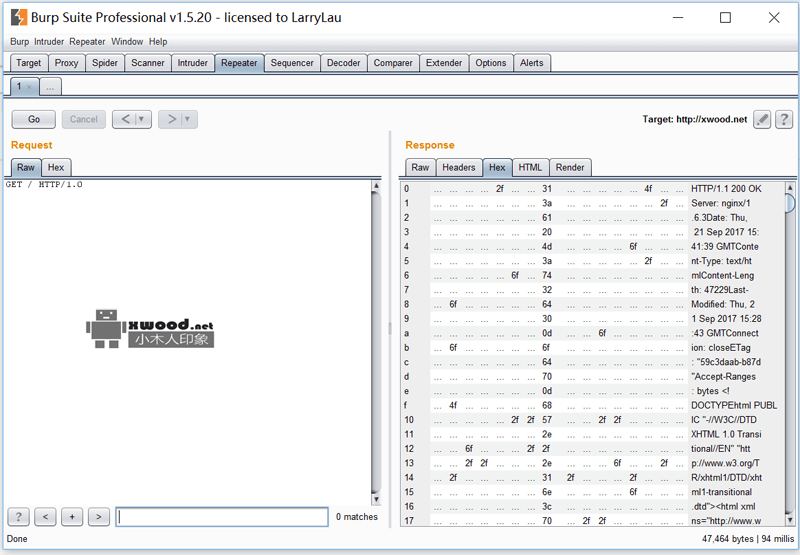Open the Burp menu
Image resolution: width=800 pixels, height=555 pixels.
pyautogui.click(x=19, y=42)
